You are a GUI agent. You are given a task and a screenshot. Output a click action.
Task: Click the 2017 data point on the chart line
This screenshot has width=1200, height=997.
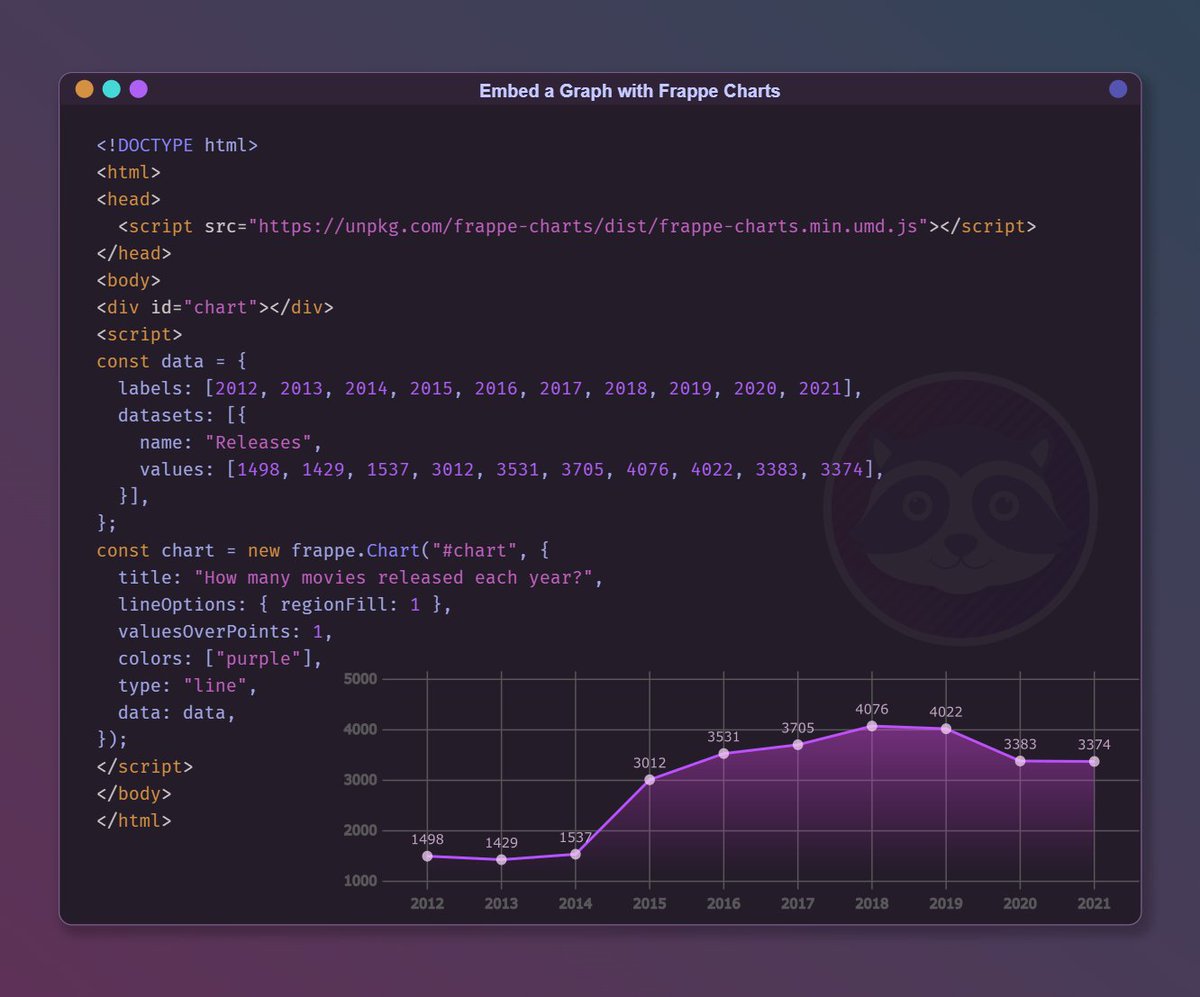click(797, 745)
